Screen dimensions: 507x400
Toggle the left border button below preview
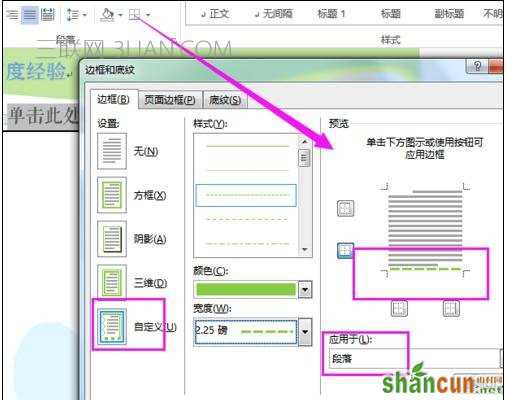coord(399,309)
